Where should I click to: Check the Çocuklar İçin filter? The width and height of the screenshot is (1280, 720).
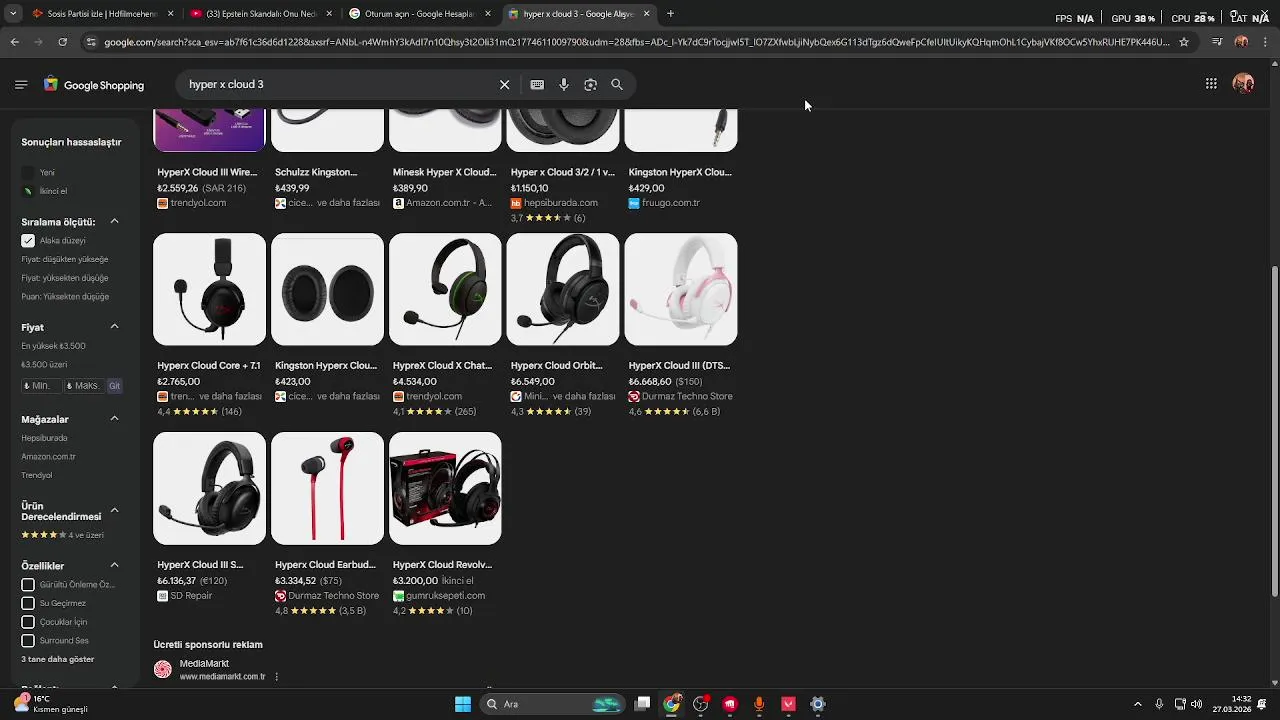[28, 622]
